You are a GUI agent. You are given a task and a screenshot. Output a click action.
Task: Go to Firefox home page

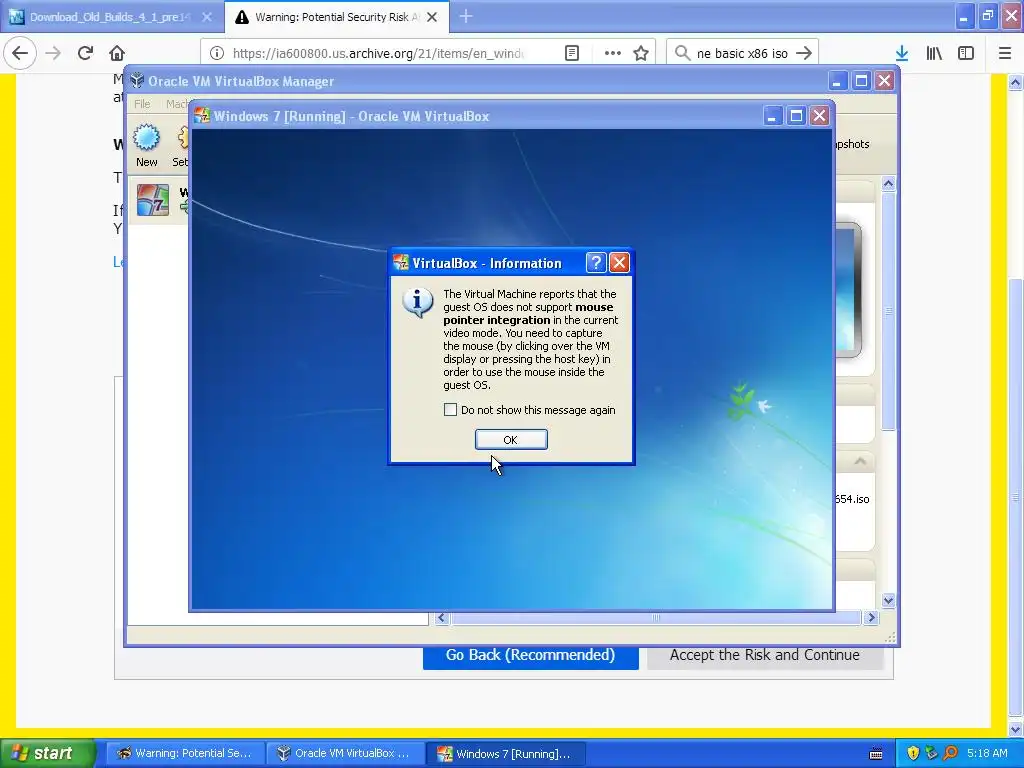click(x=117, y=53)
